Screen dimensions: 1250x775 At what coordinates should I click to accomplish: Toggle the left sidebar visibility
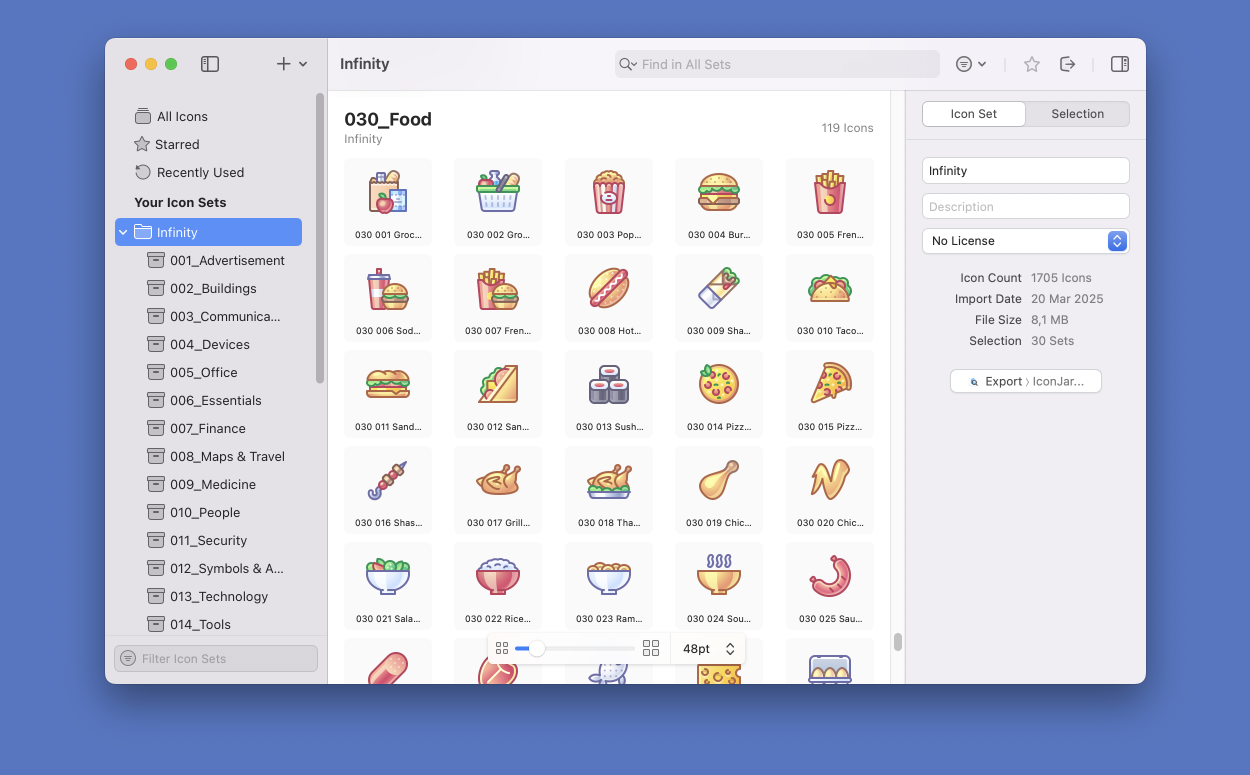click(210, 64)
